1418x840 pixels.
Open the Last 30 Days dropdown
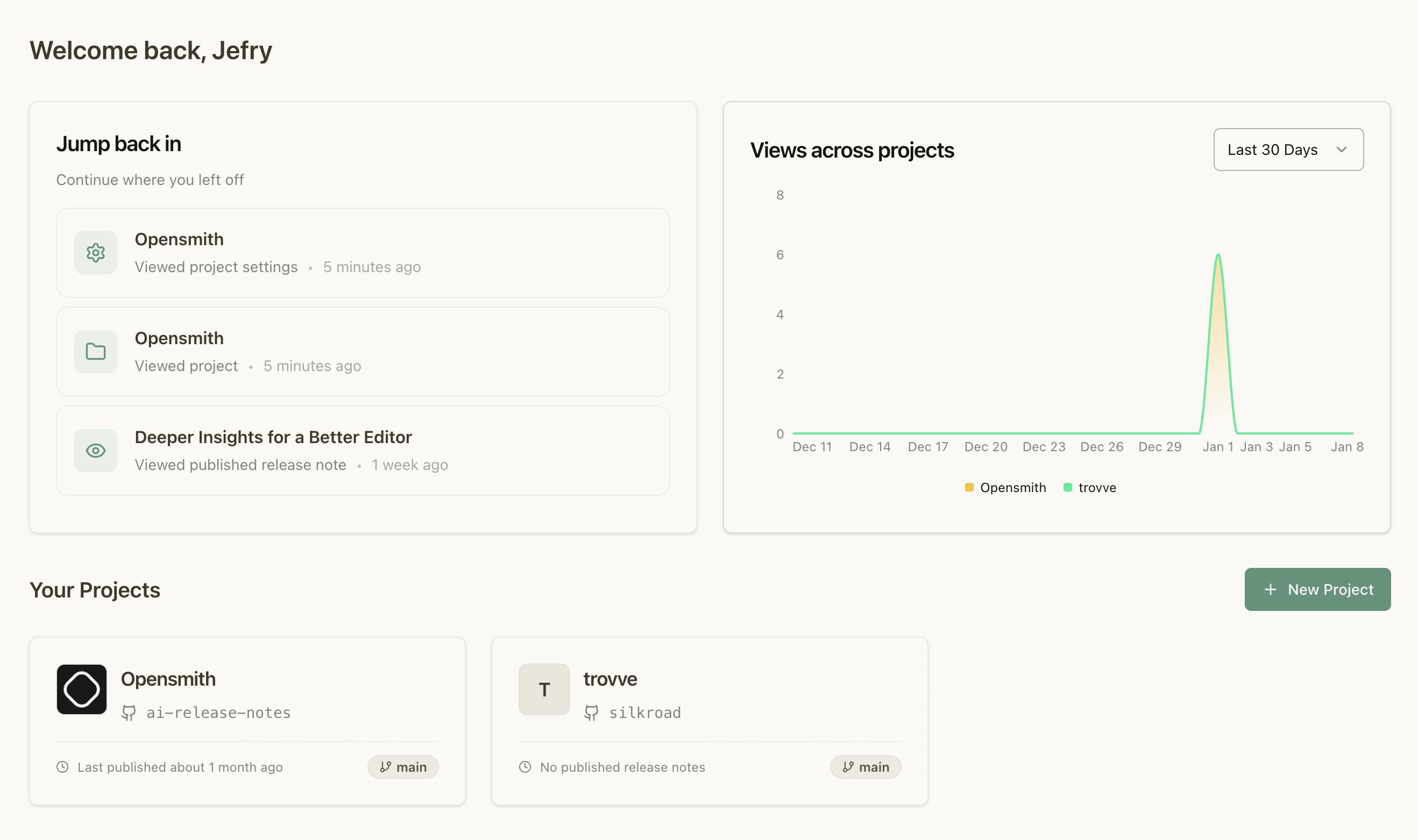pos(1288,150)
